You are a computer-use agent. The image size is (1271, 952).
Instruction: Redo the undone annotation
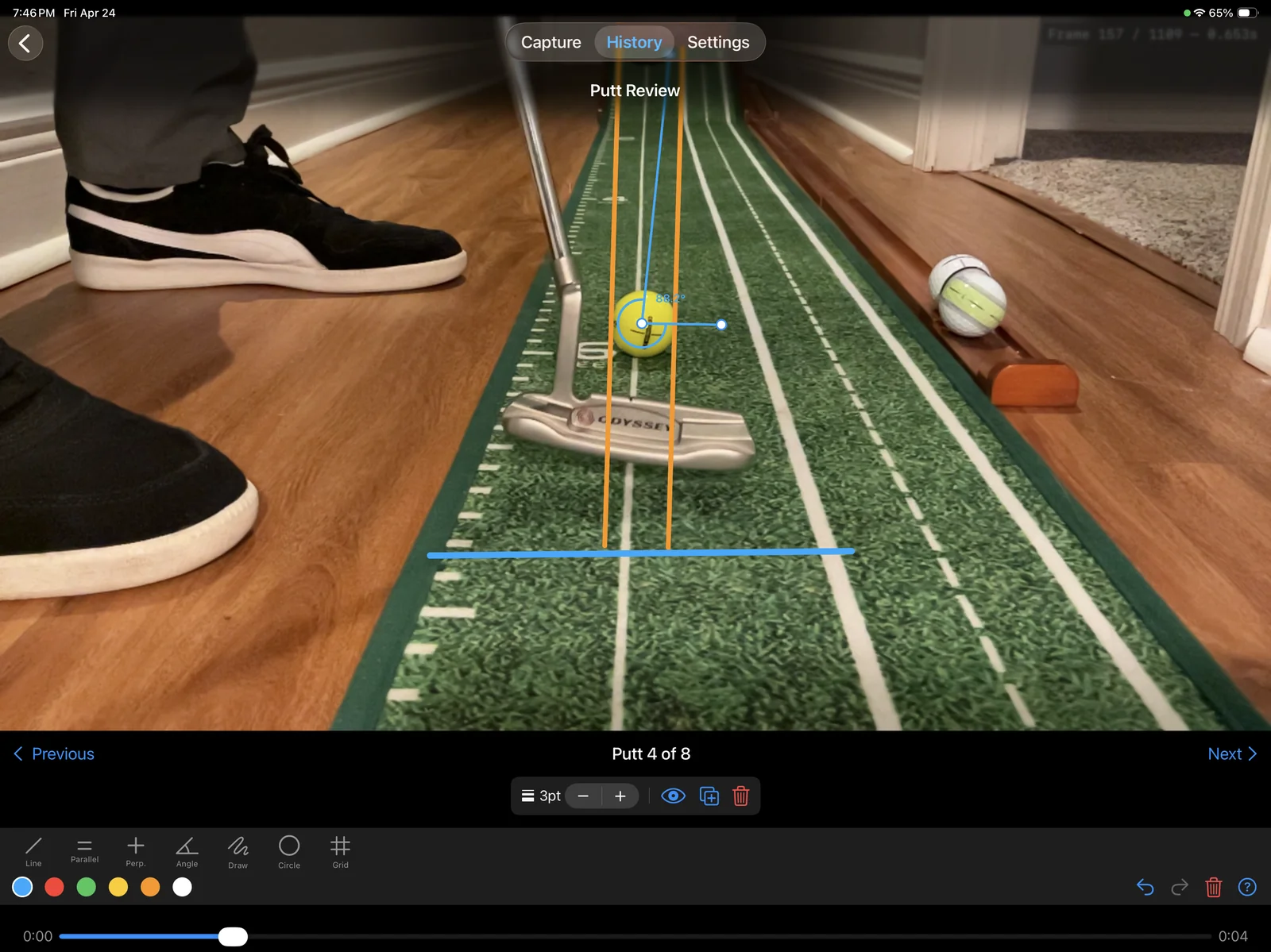[x=1179, y=887]
